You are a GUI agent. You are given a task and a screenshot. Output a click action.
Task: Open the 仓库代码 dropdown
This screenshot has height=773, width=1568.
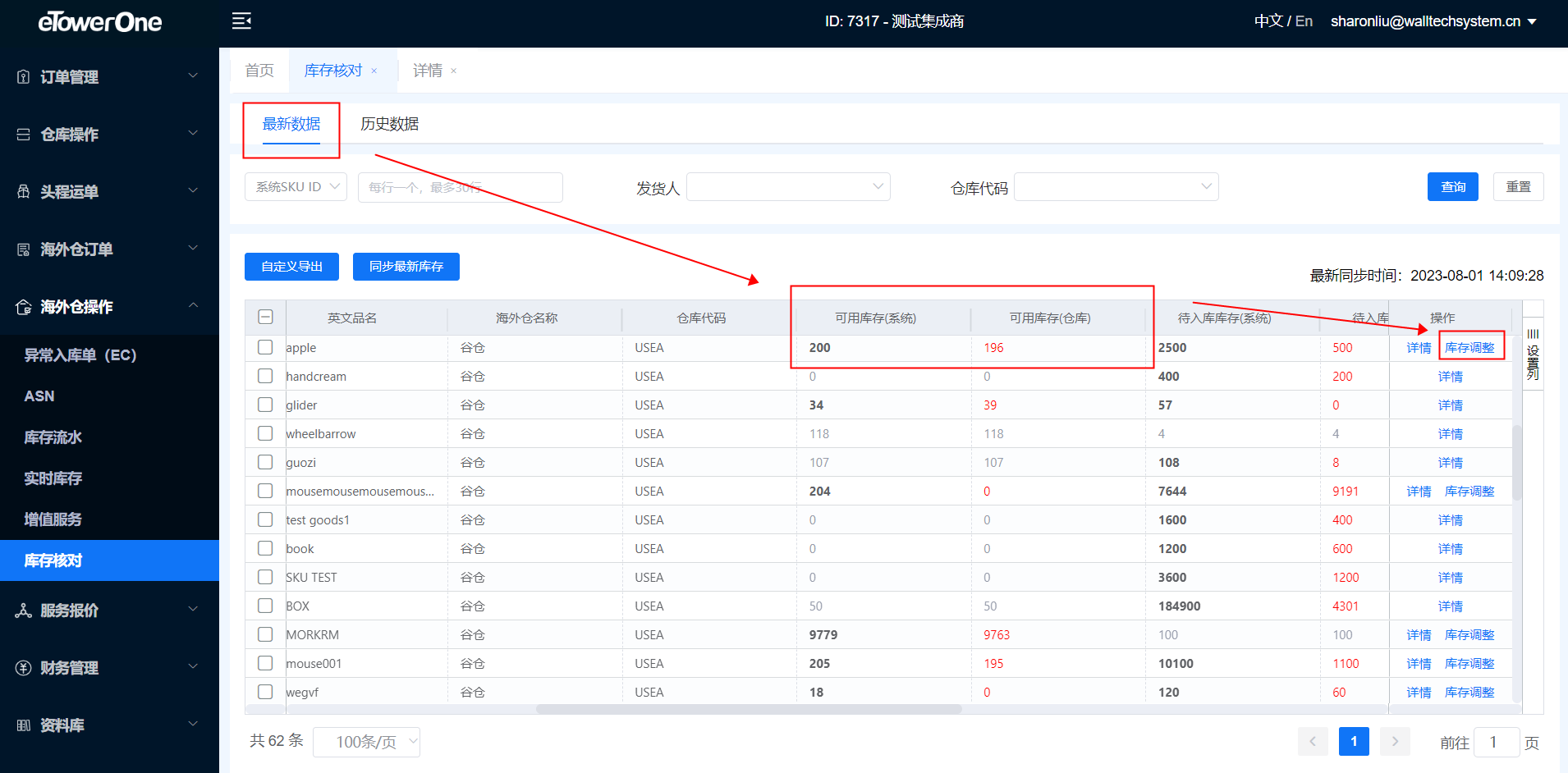coord(1116,187)
